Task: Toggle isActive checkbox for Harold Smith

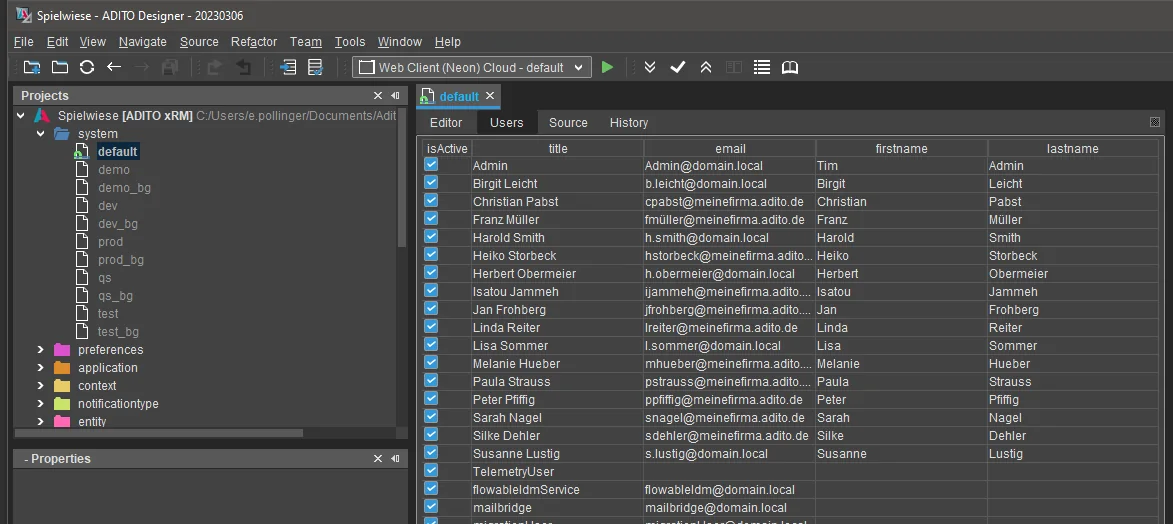Action: [x=431, y=237]
